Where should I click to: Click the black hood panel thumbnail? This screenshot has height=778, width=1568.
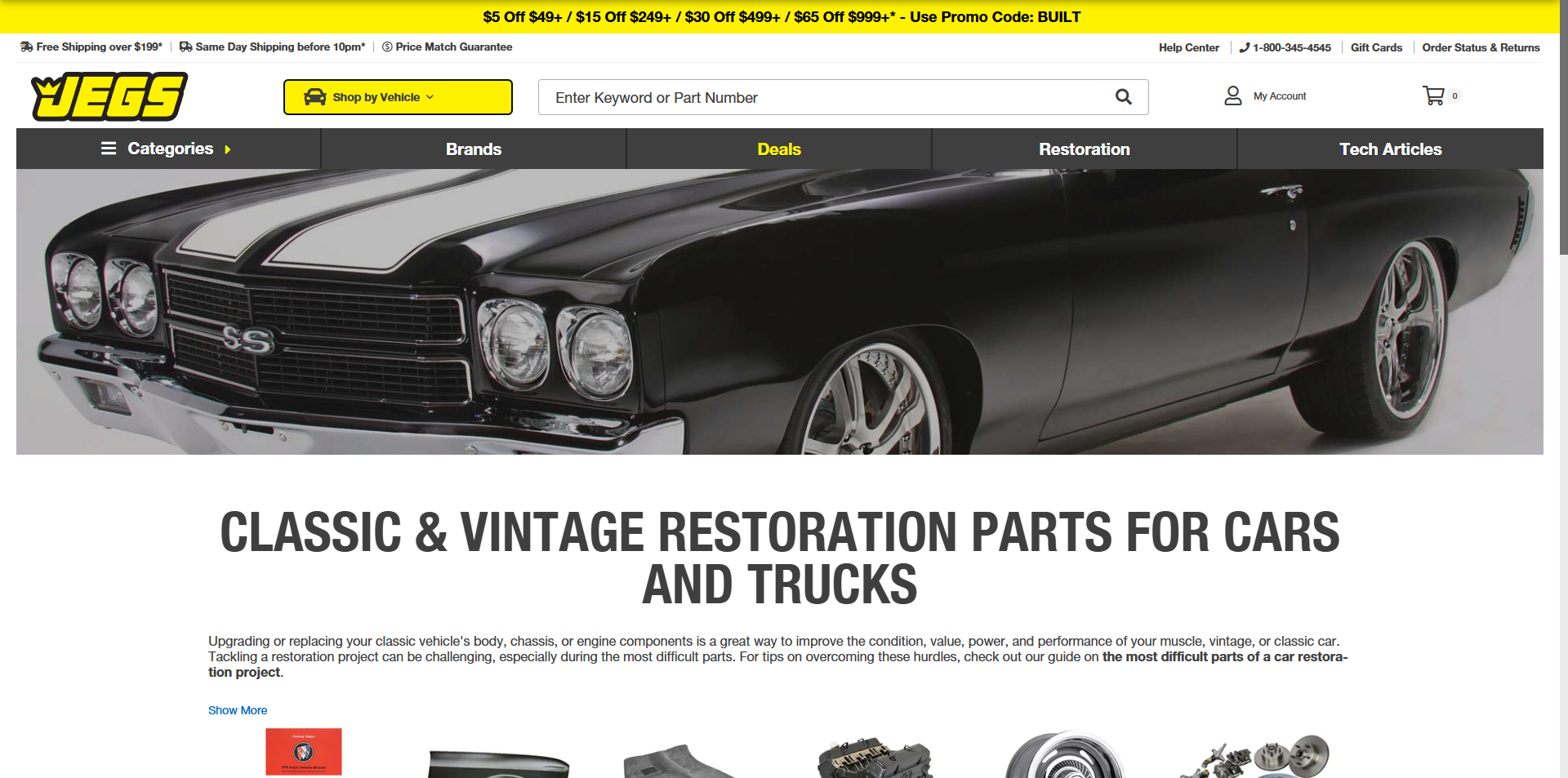click(x=498, y=764)
